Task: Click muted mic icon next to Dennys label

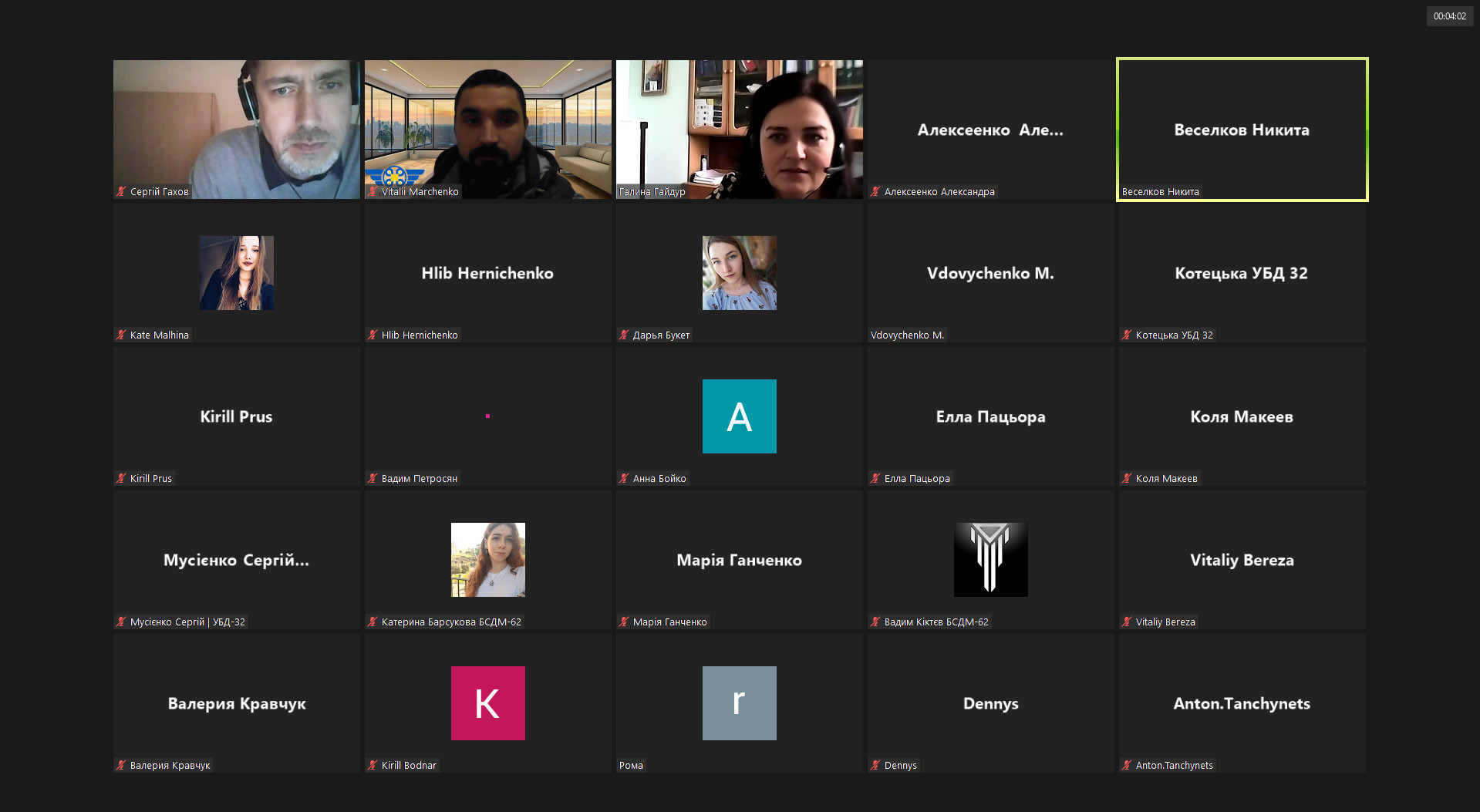Action: (x=875, y=765)
